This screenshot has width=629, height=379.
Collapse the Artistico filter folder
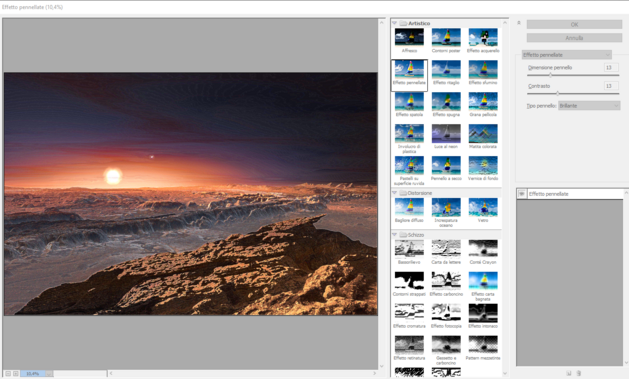[394, 23]
